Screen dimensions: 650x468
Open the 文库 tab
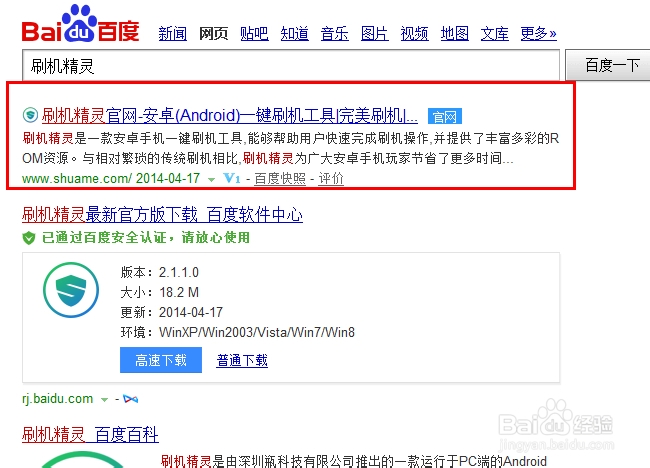point(495,33)
